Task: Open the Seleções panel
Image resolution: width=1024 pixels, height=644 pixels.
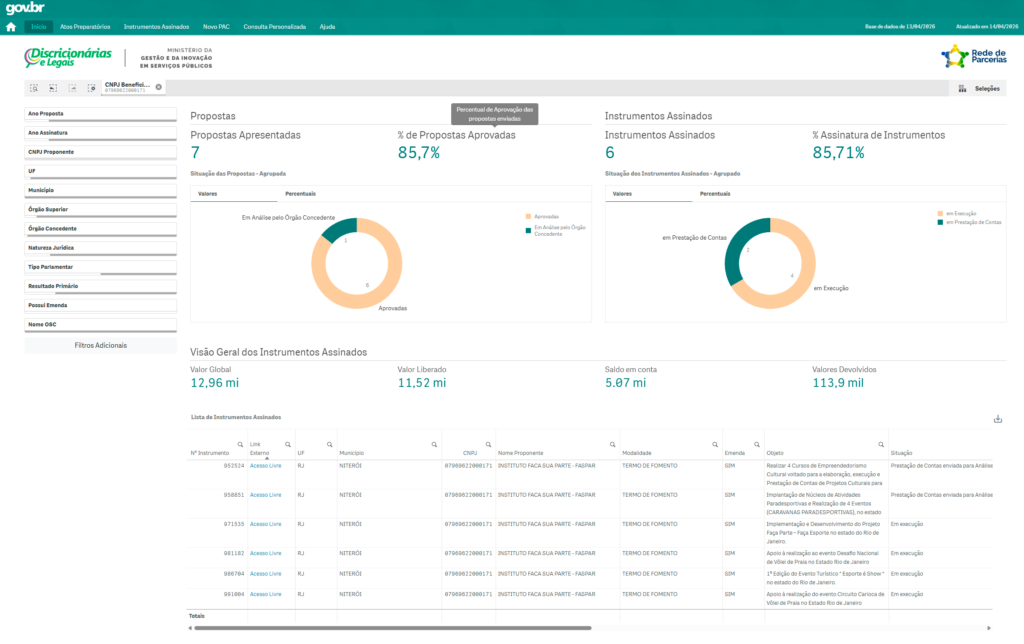Action: tap(979, 89)
